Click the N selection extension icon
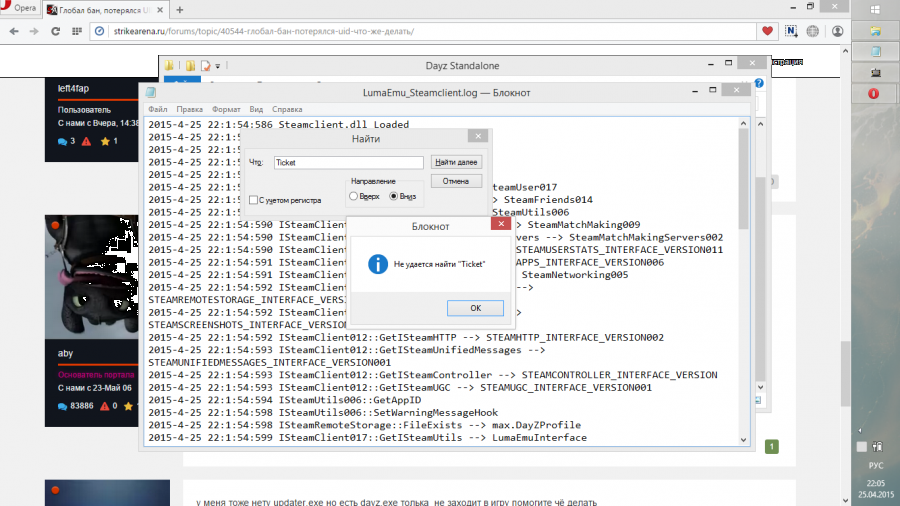The image size is (900, 506). 791,32
